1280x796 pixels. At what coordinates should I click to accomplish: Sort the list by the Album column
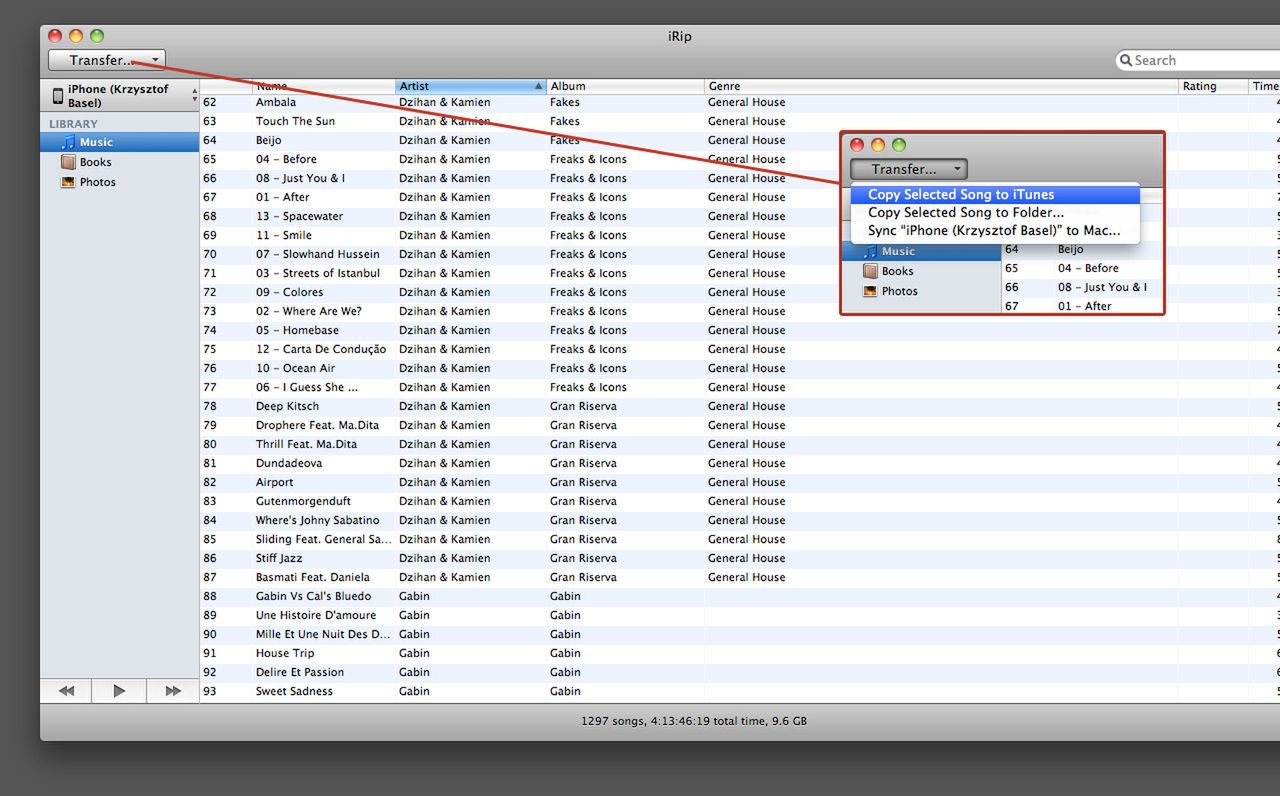pos(625,86)
